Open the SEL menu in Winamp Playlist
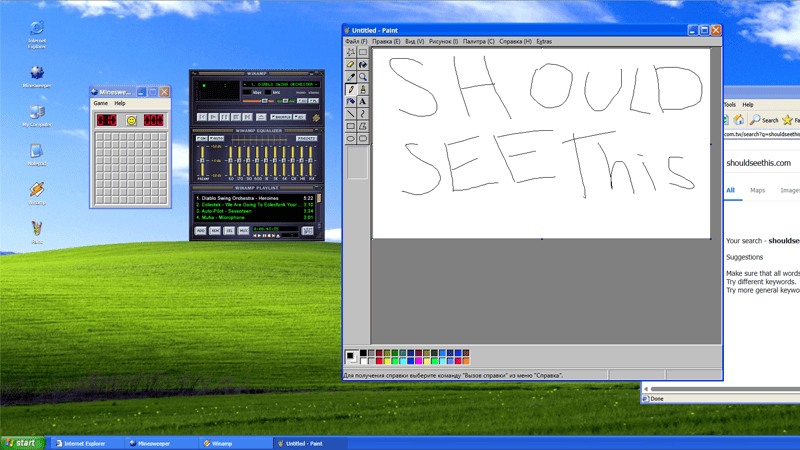 (229, 231)
